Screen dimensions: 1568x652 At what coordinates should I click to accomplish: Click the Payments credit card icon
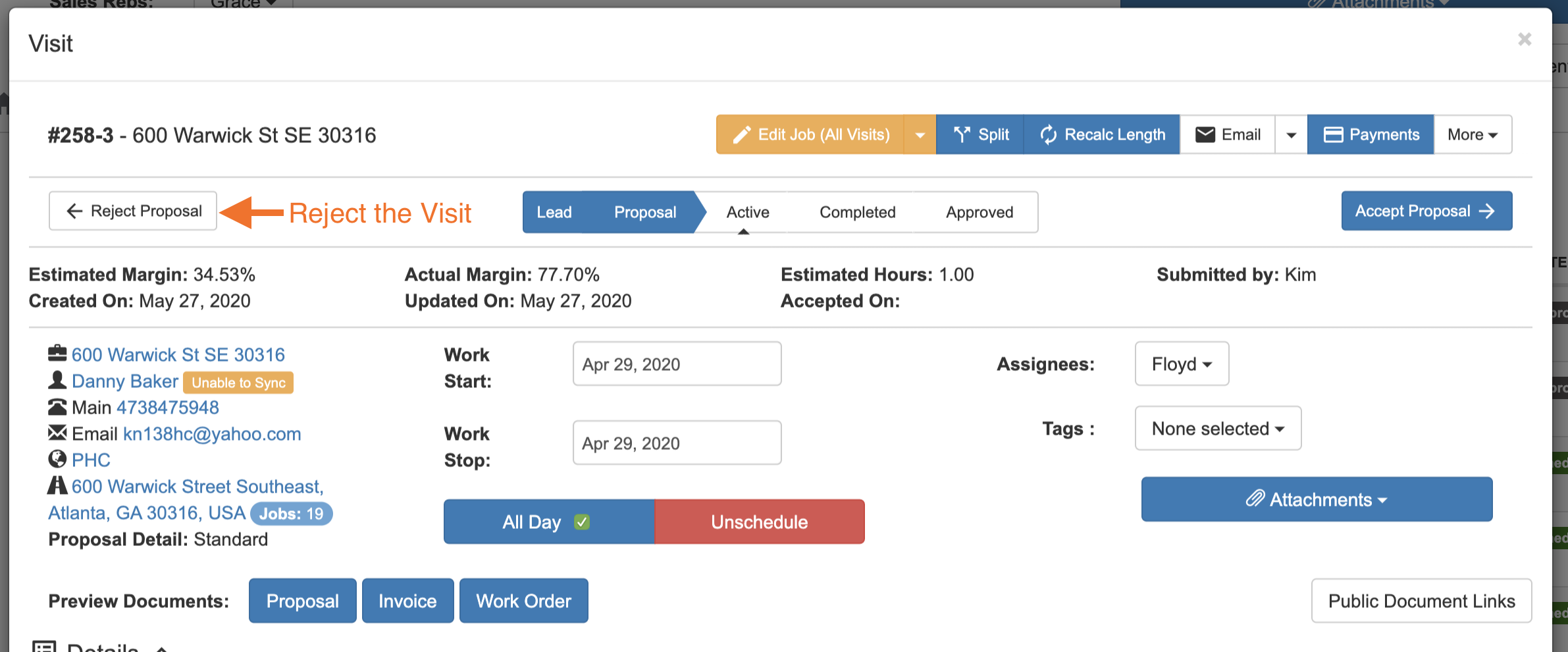tap(1333, 135)
